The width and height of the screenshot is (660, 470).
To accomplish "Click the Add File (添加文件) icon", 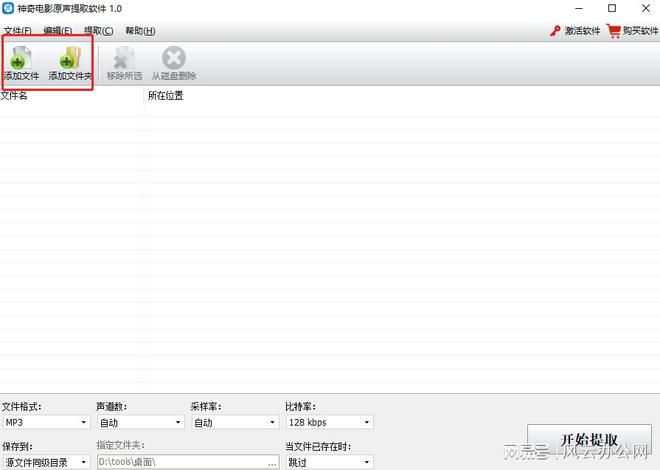I will pos(21,58).
